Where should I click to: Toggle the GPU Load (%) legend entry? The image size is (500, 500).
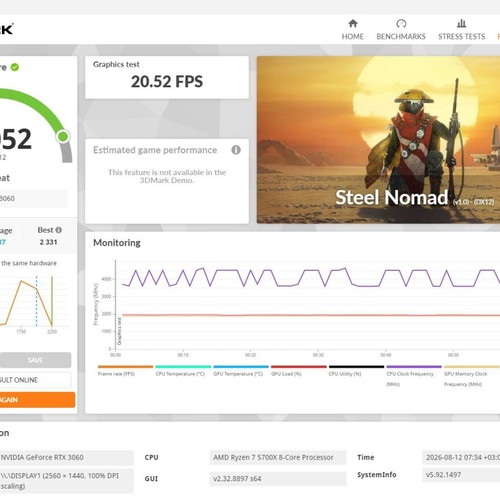click(x=299, y=371)
